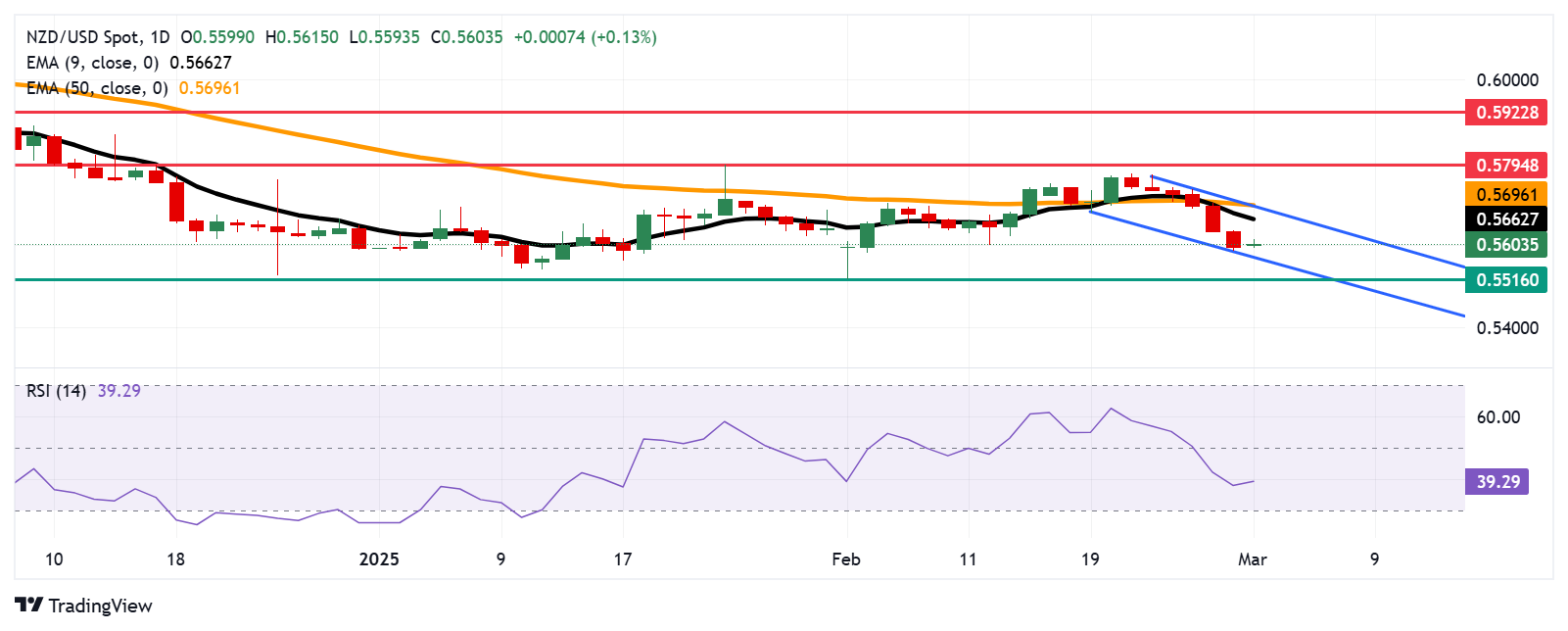The height and width of the screenshot is (631, 1568).
Task: Select the NZD/USD Spot 1D title
Action: (x=97, y=37)
